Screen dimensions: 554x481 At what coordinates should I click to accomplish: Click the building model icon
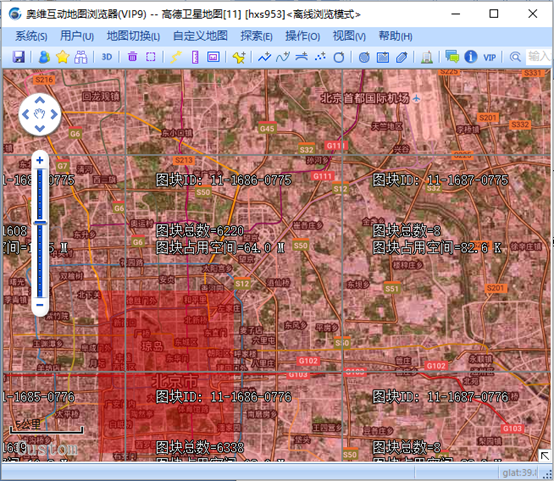(x=427, y=57)
